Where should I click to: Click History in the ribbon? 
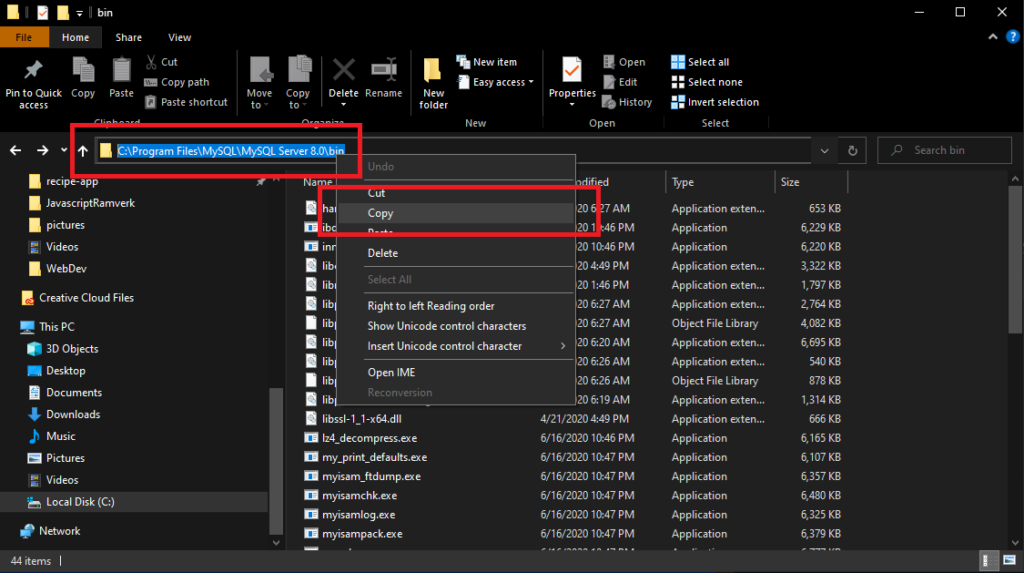(627, 103)
